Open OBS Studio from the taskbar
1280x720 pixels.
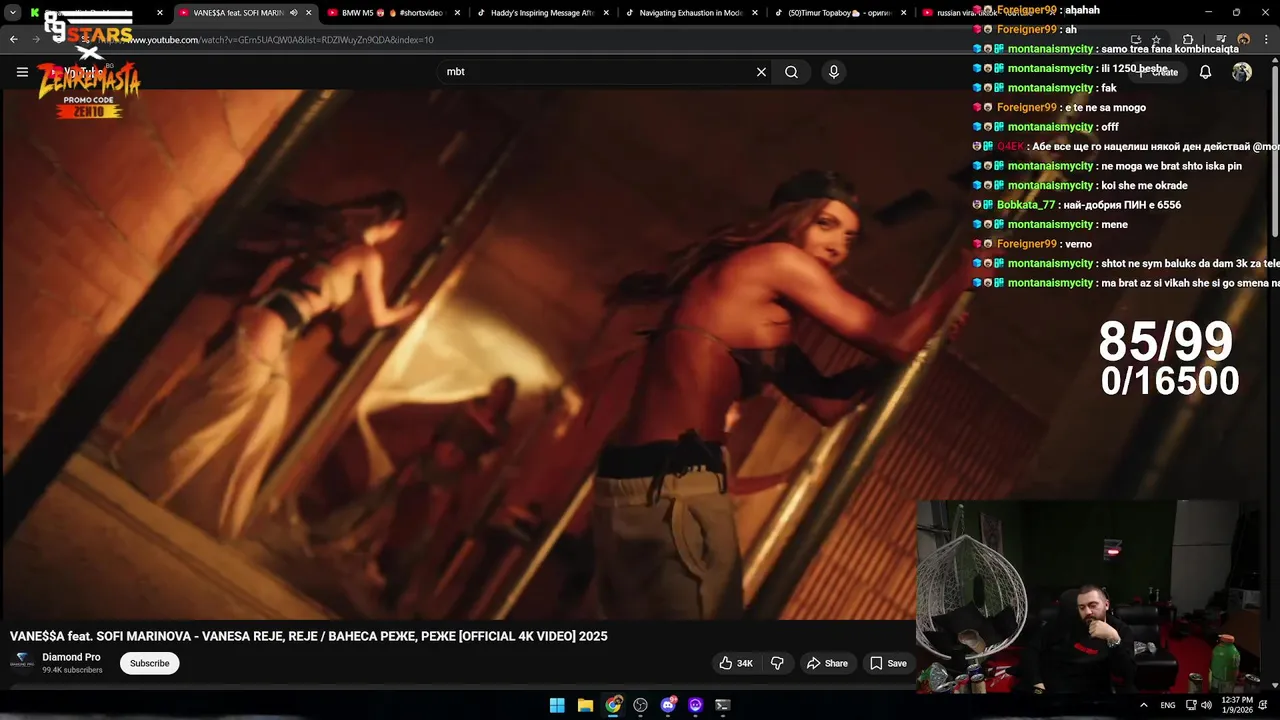[x=640, y=705]
